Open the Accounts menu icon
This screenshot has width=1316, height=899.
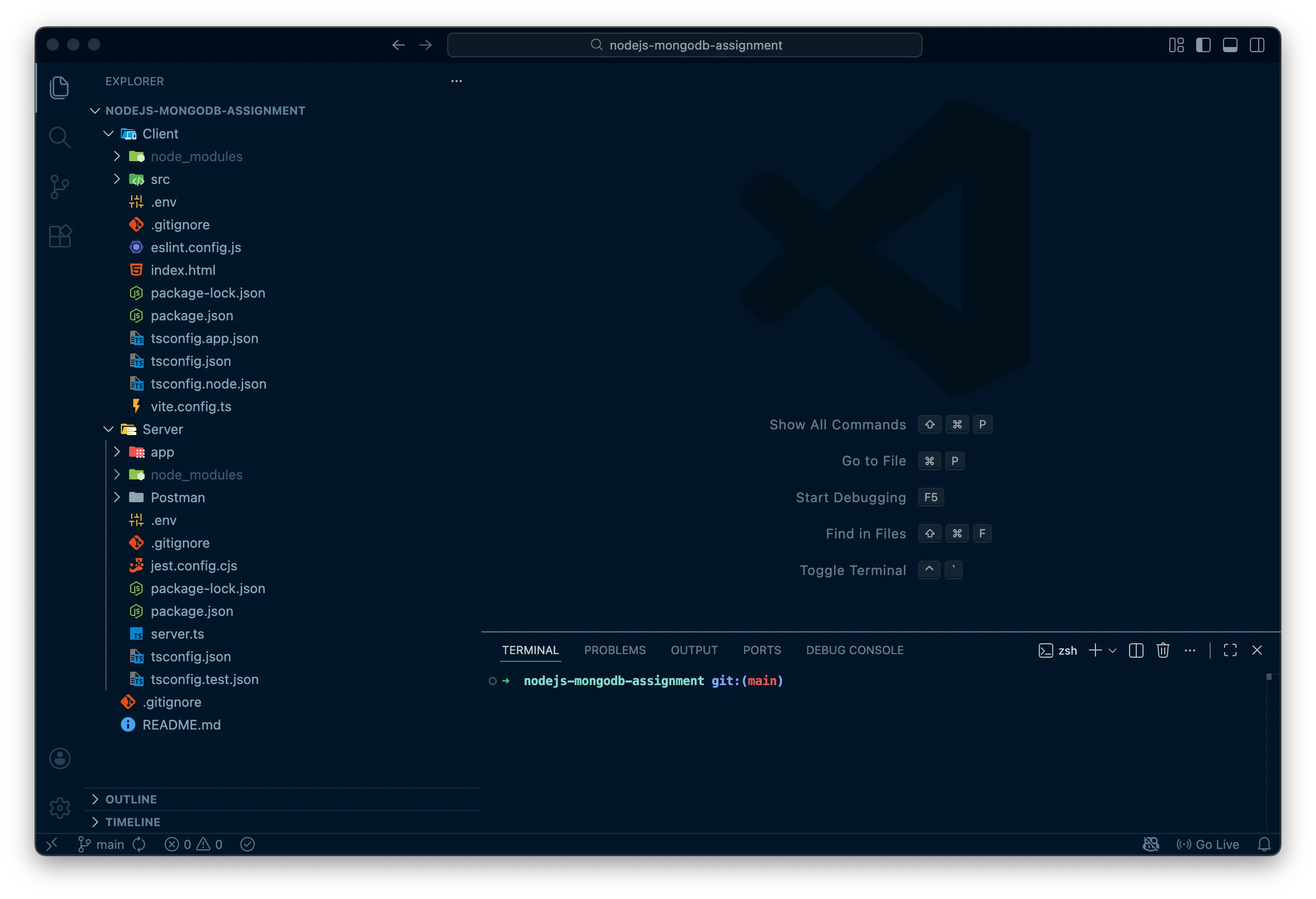tap(59, 758)
